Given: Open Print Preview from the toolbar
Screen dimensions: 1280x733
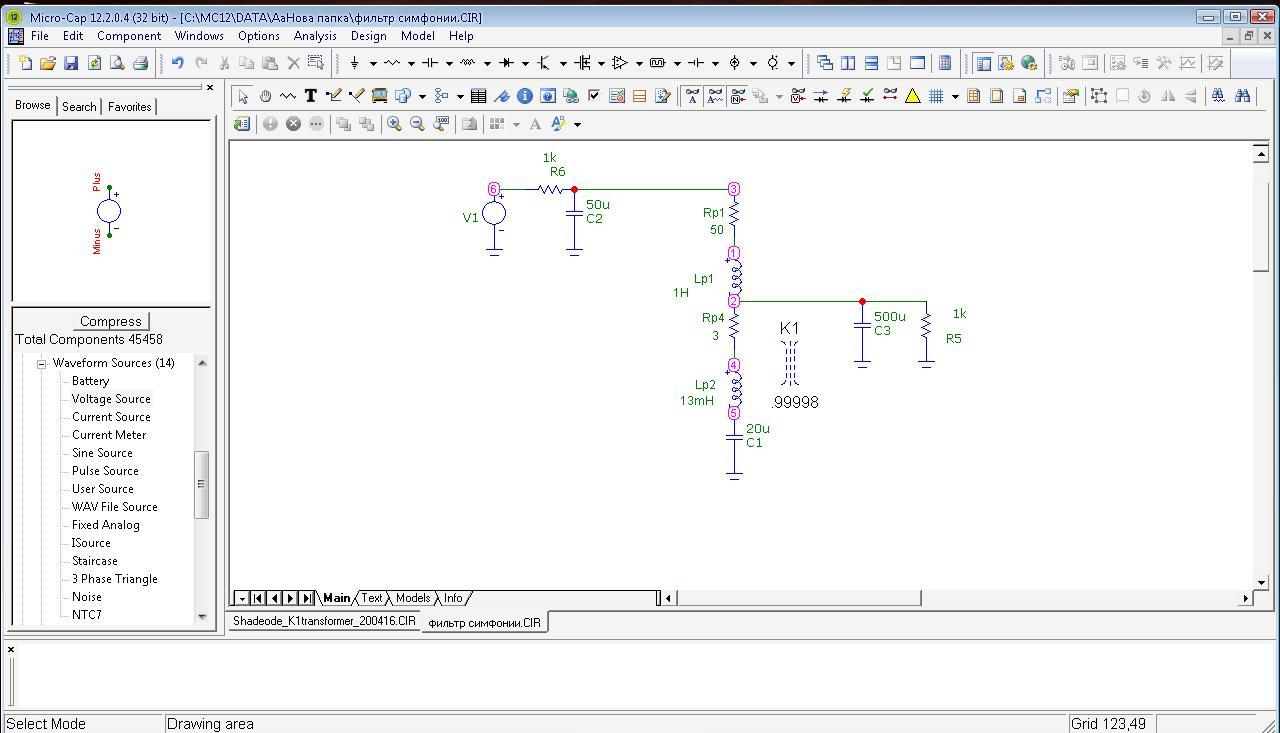Looking at the screenshot, I should pos(117,63).
